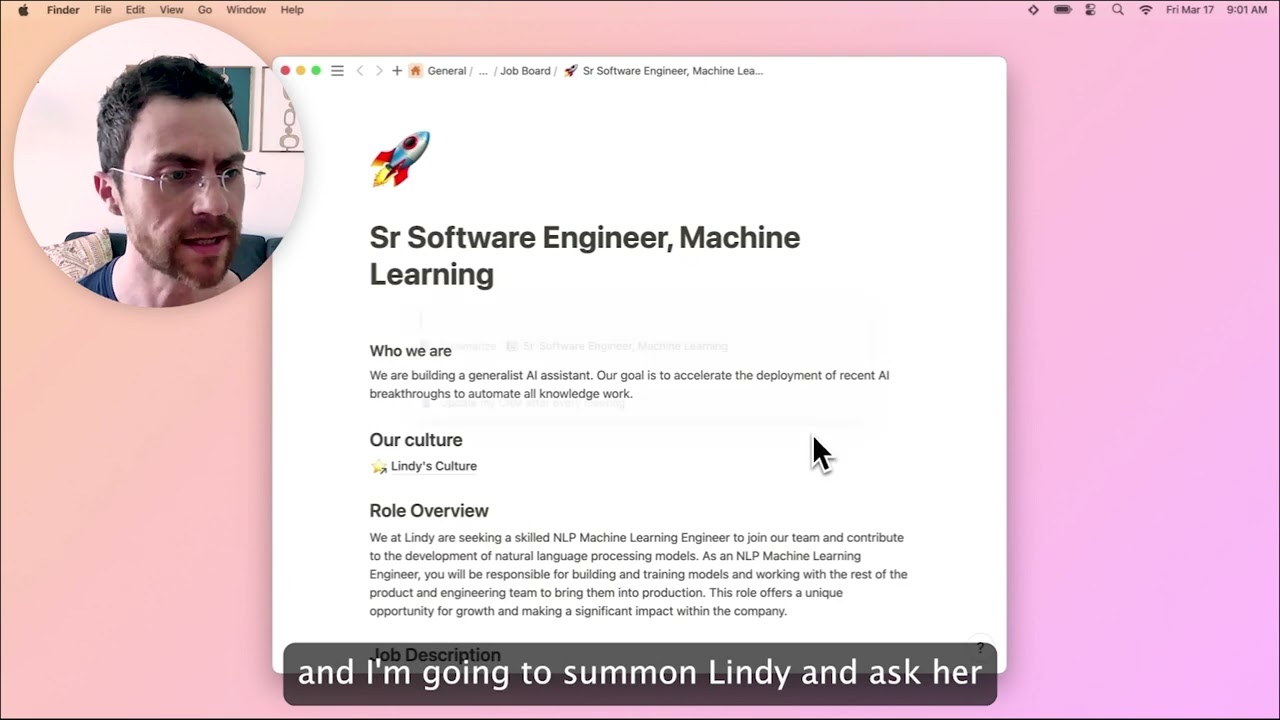
Task: Open the Go menu
Action: [205, 10]
